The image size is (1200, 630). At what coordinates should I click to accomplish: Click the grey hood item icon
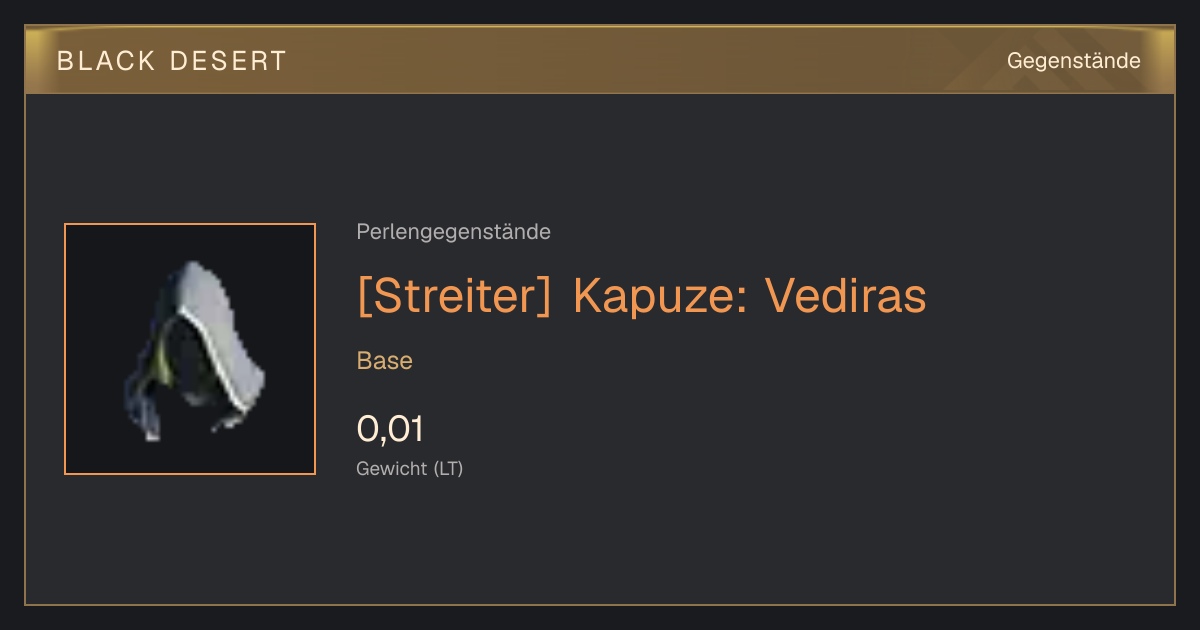[x=190, y=349]
